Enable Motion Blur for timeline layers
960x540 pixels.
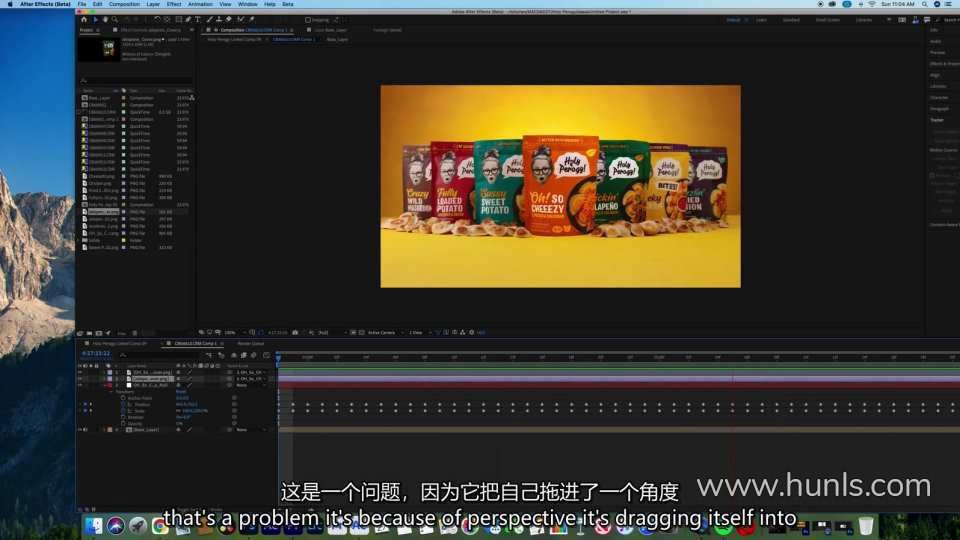coord(253,355)
